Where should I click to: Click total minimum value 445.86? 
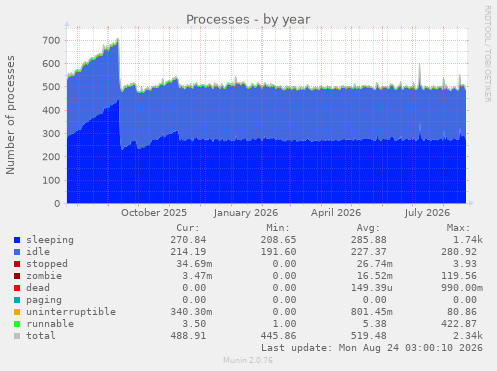(278, 336)
